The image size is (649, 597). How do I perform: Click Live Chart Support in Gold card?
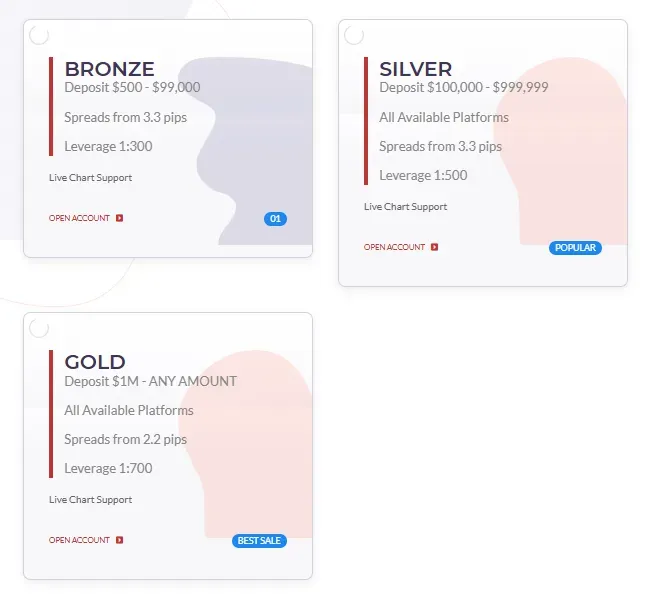[x=90, y=500]
